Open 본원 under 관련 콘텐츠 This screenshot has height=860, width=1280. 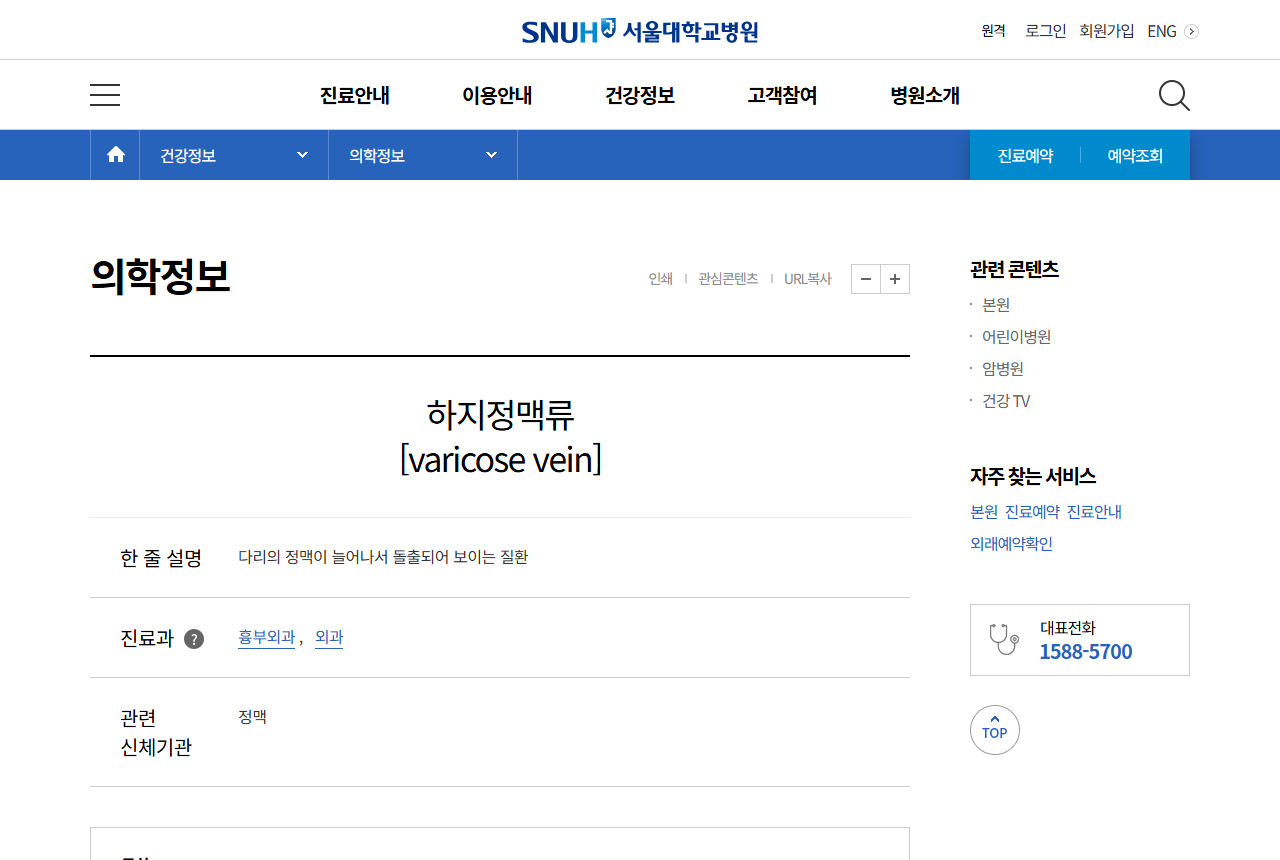(996, 305)
